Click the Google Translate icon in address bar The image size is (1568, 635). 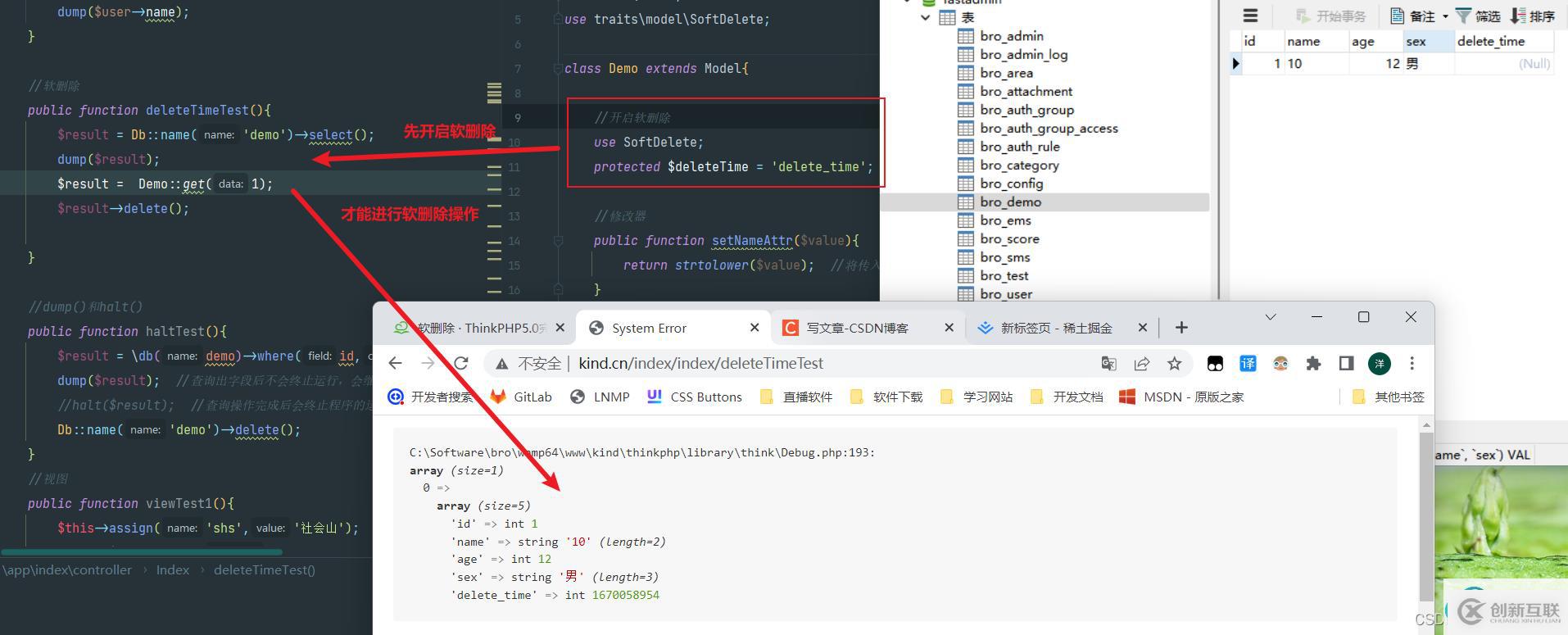coord(1108,363)
